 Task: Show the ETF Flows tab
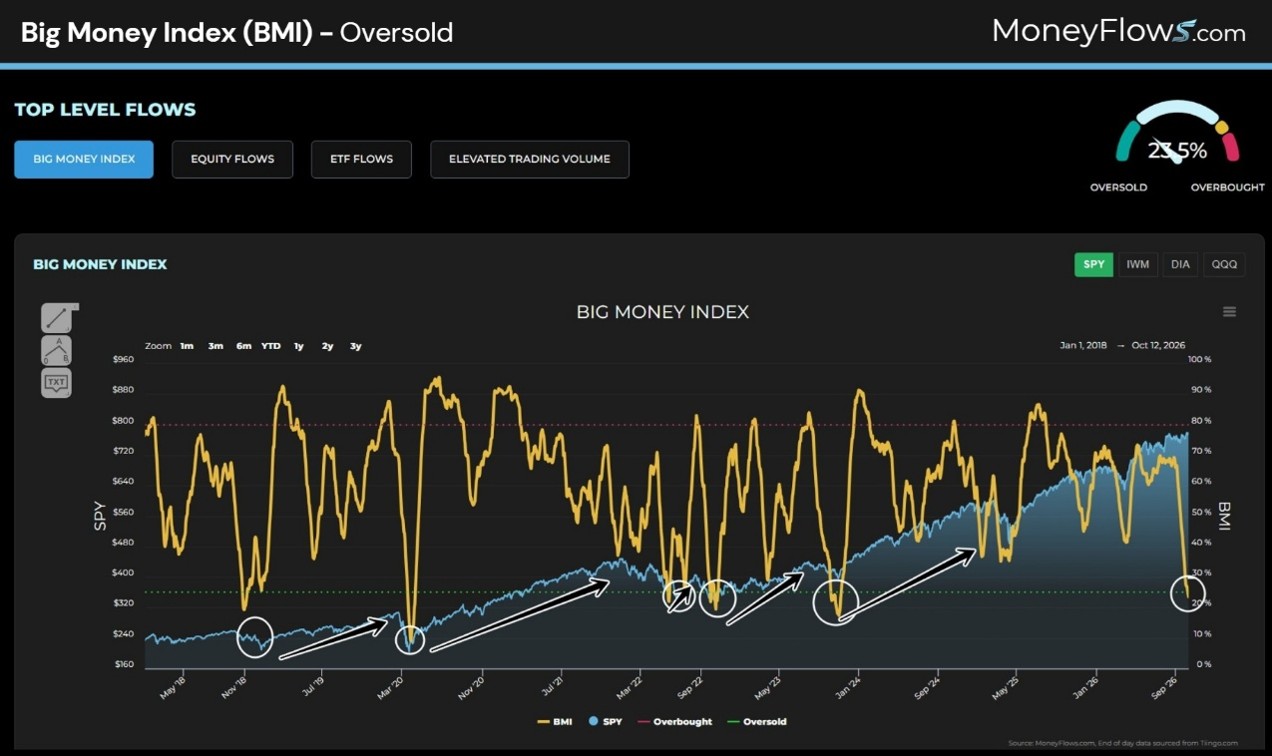coord(361,159)
